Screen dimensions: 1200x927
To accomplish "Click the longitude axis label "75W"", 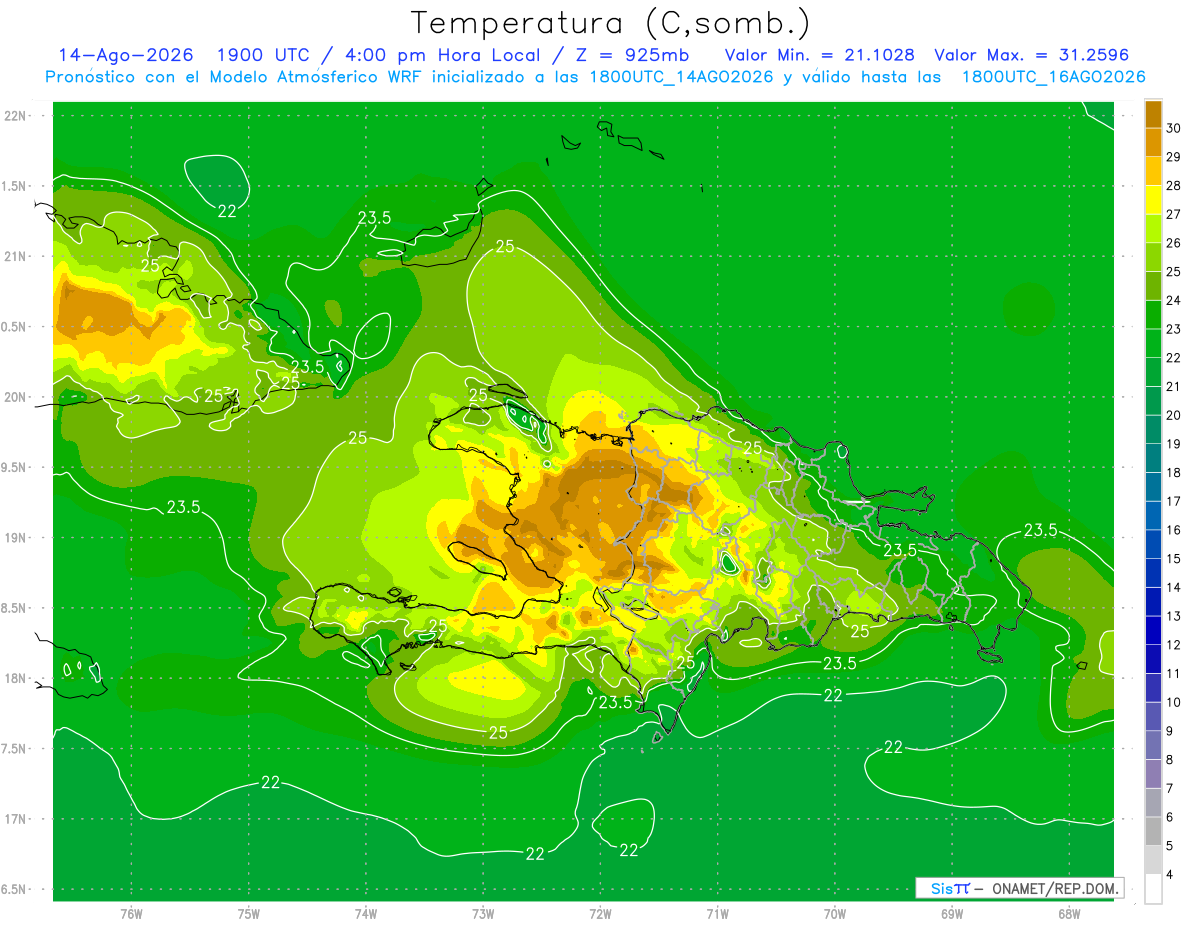I will 249,914.
